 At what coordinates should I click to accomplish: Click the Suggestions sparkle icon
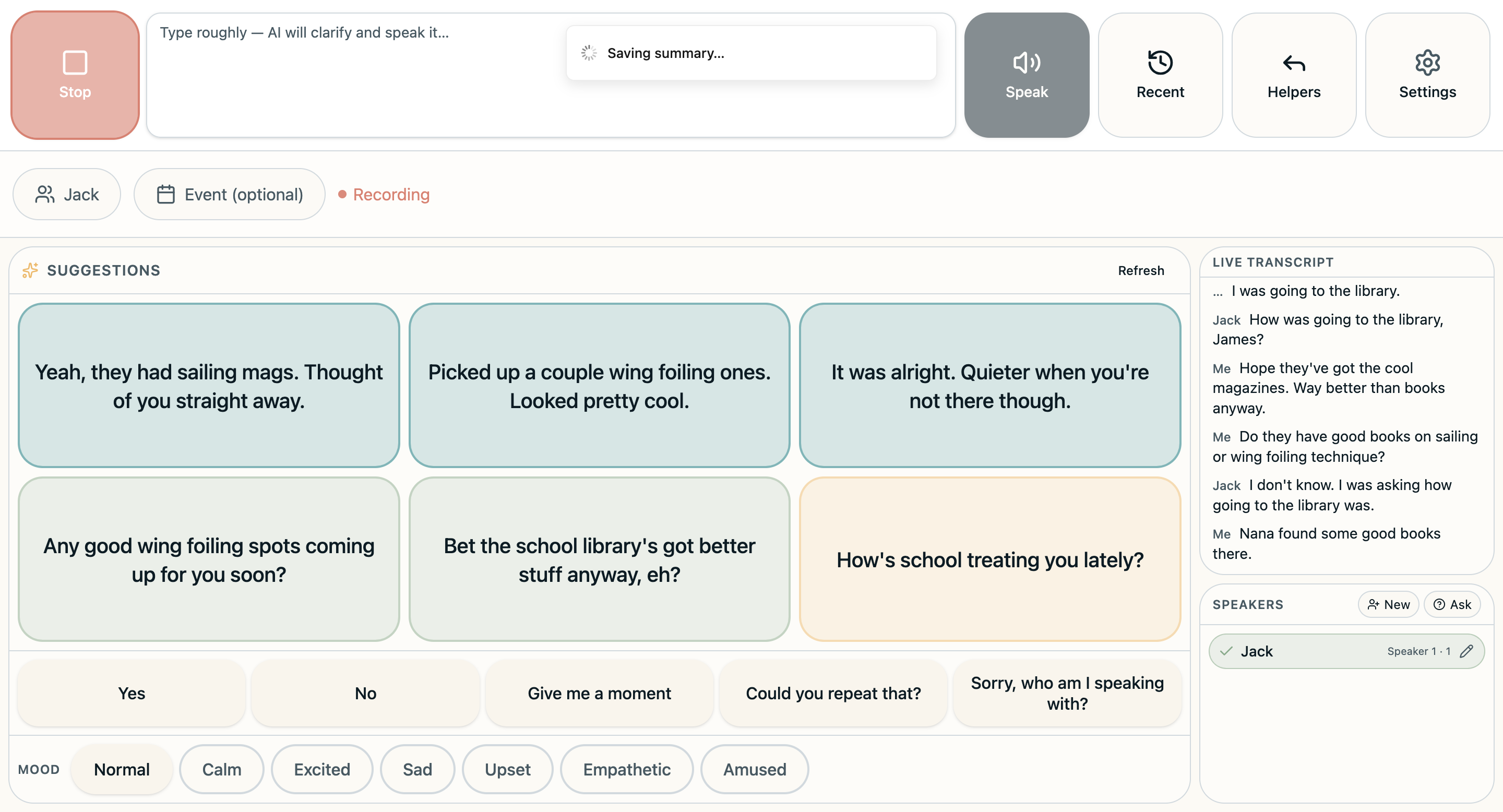(x=30, y=270)
